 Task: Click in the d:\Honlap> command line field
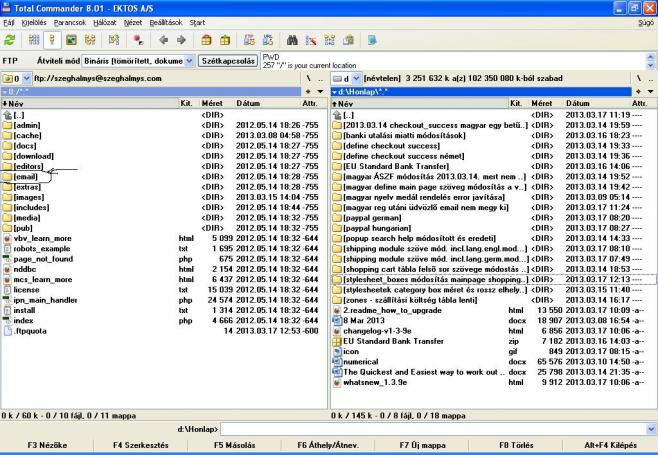click(433, 429)
